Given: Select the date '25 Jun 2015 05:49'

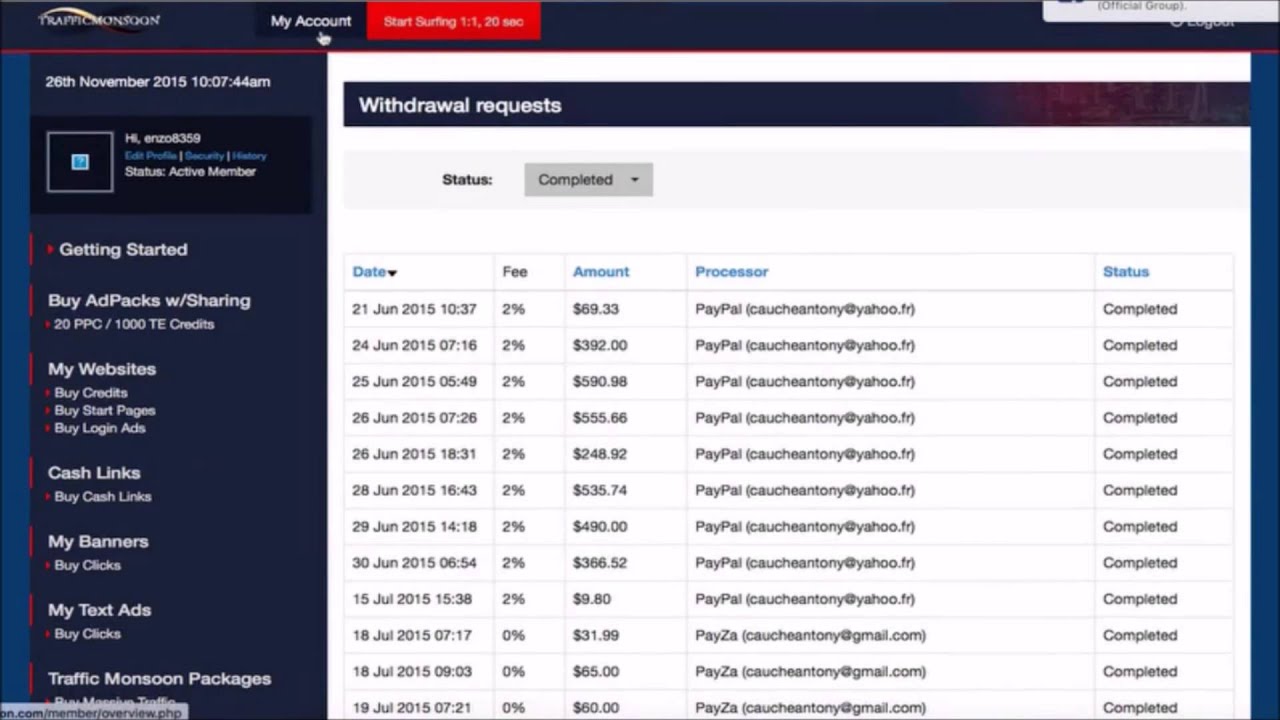Looking at the screenshot, I should [414, 381].
